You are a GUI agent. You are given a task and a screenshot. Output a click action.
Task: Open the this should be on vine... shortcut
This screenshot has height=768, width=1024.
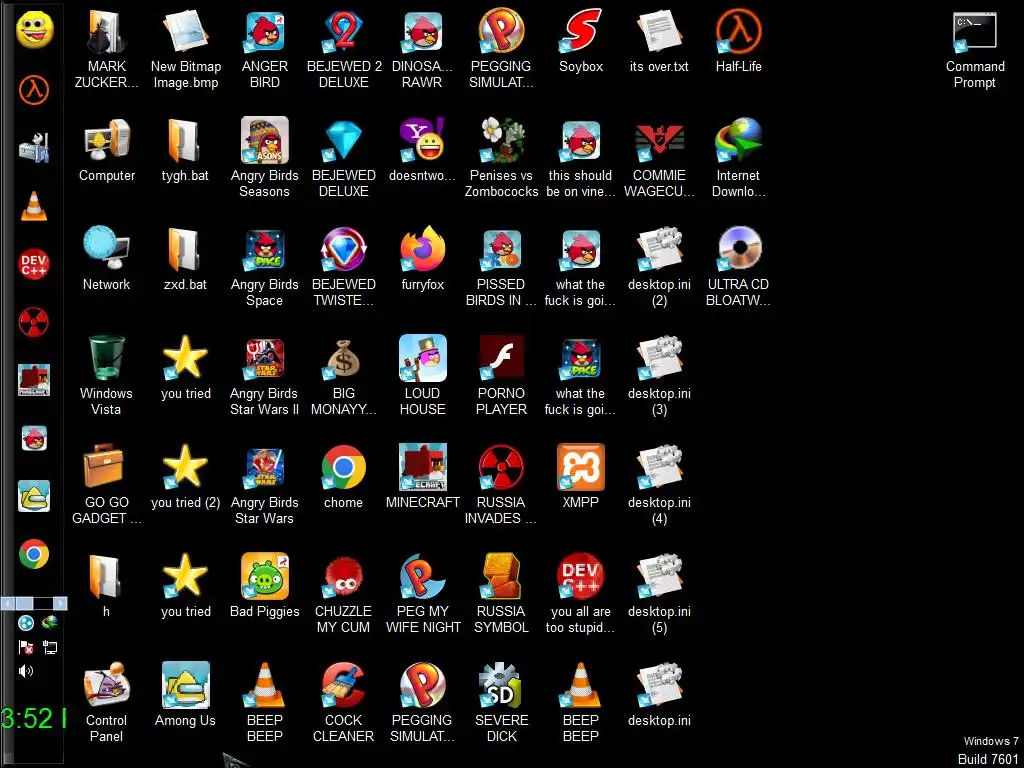point(581,159)
